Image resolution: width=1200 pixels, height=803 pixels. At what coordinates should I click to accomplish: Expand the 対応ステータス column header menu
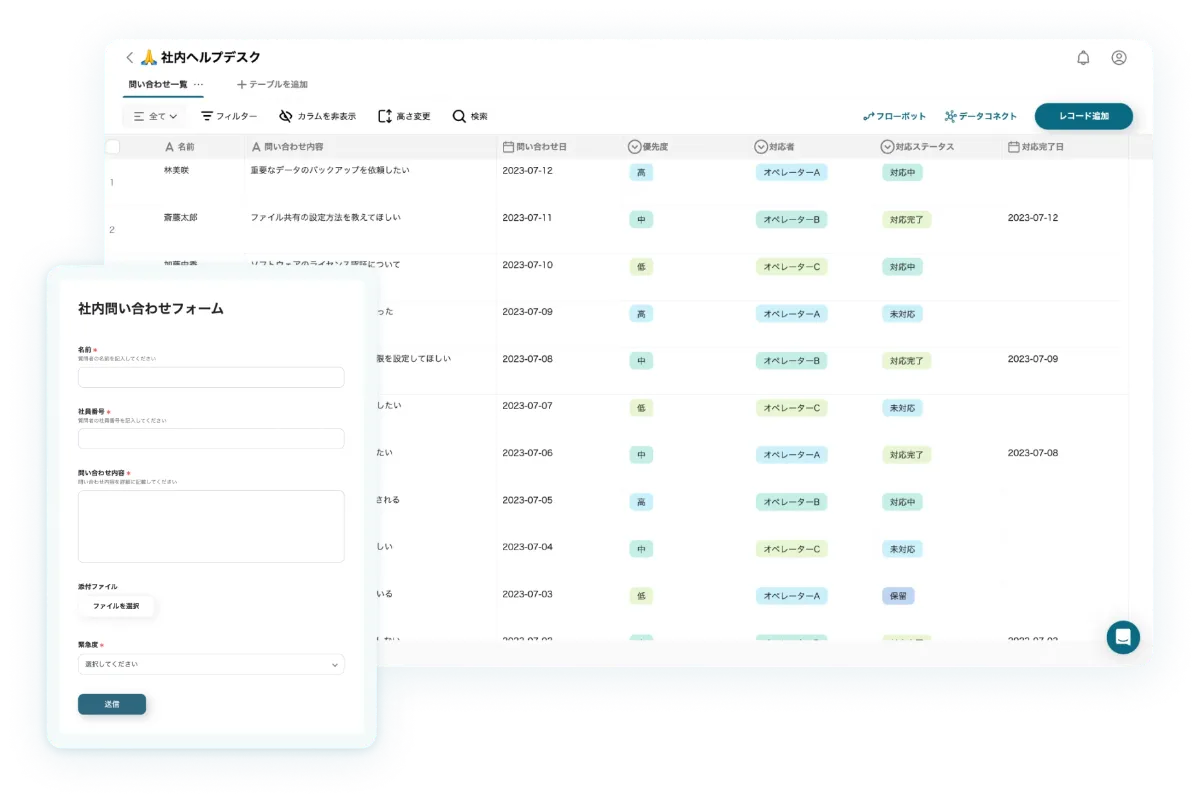[x=887, y=147]
